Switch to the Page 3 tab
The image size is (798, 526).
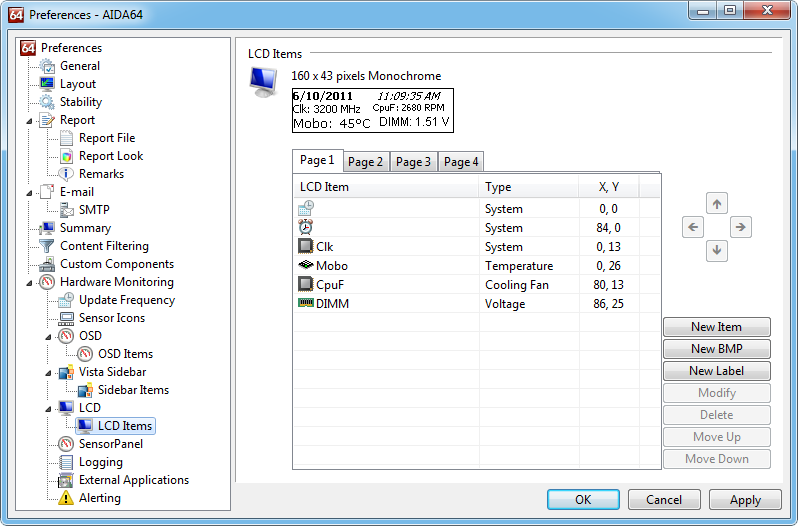[x=414, y=162]
